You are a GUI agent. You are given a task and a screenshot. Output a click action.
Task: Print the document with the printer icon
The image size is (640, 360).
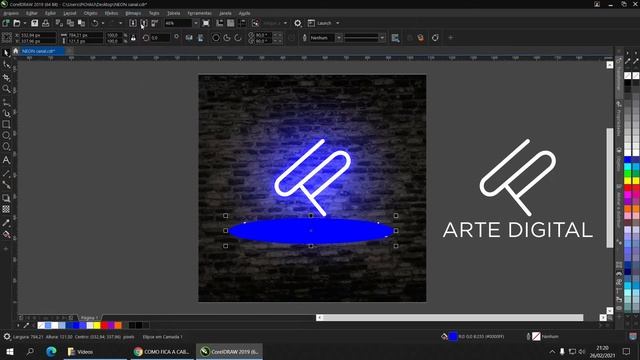click(x=46, y=23)
